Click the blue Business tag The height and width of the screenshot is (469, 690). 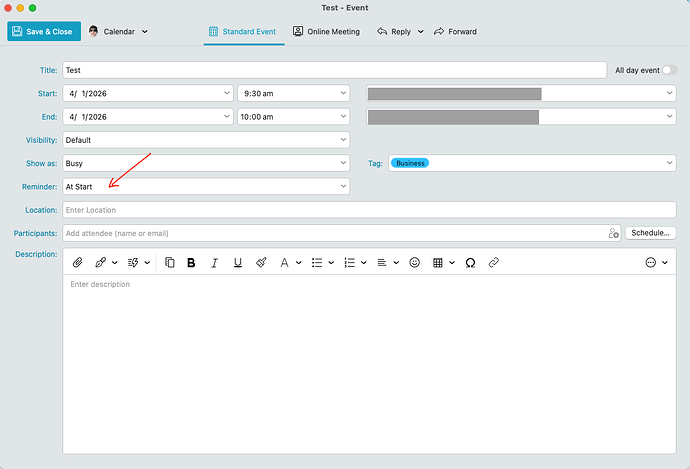point(409,163)
